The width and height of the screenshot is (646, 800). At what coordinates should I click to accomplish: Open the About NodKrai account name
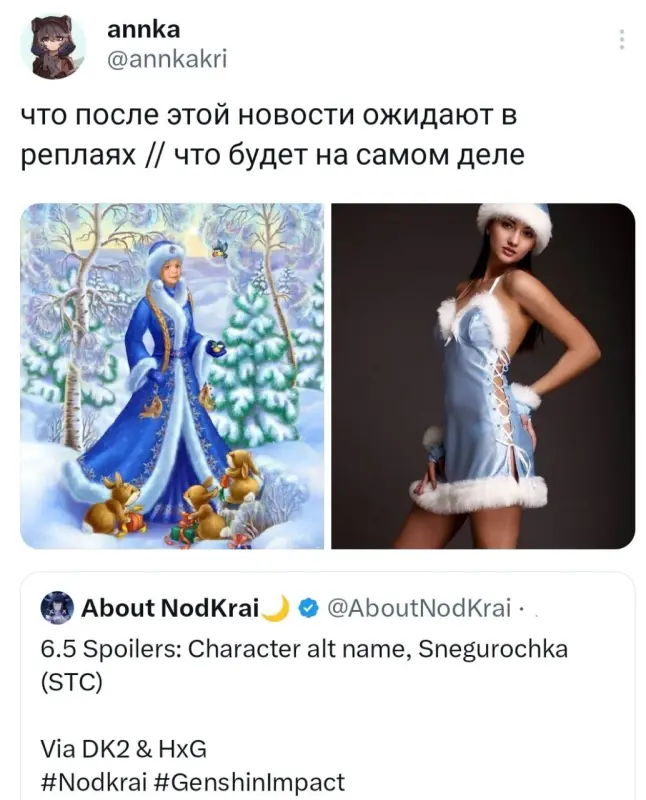[x=170, y=608]
